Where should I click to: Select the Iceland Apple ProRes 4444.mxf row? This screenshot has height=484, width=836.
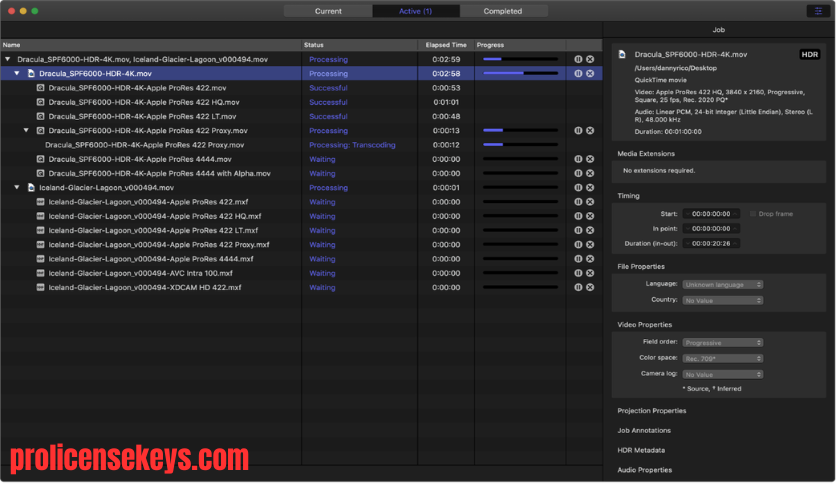coord(301,259)
